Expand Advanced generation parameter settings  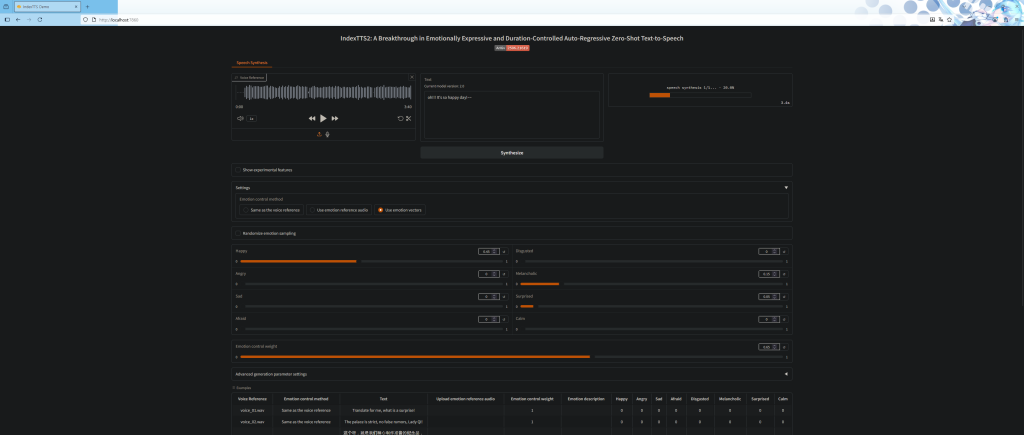(786, 374)
